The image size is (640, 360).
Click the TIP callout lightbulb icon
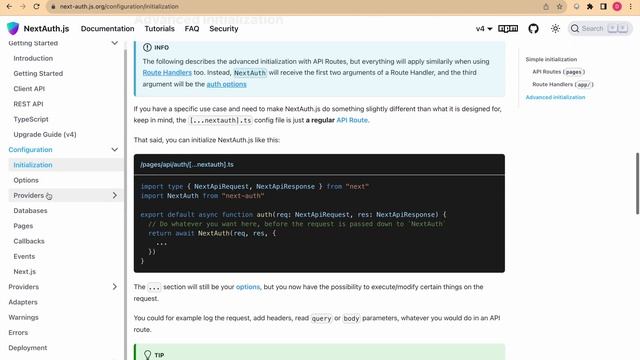147,355
